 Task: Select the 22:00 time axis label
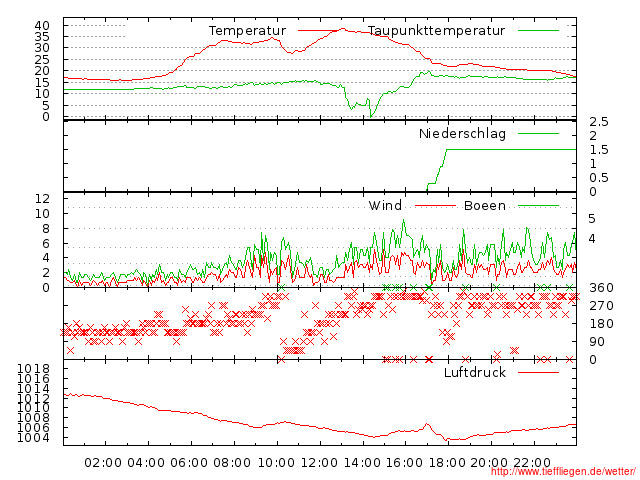click(532, 463)
